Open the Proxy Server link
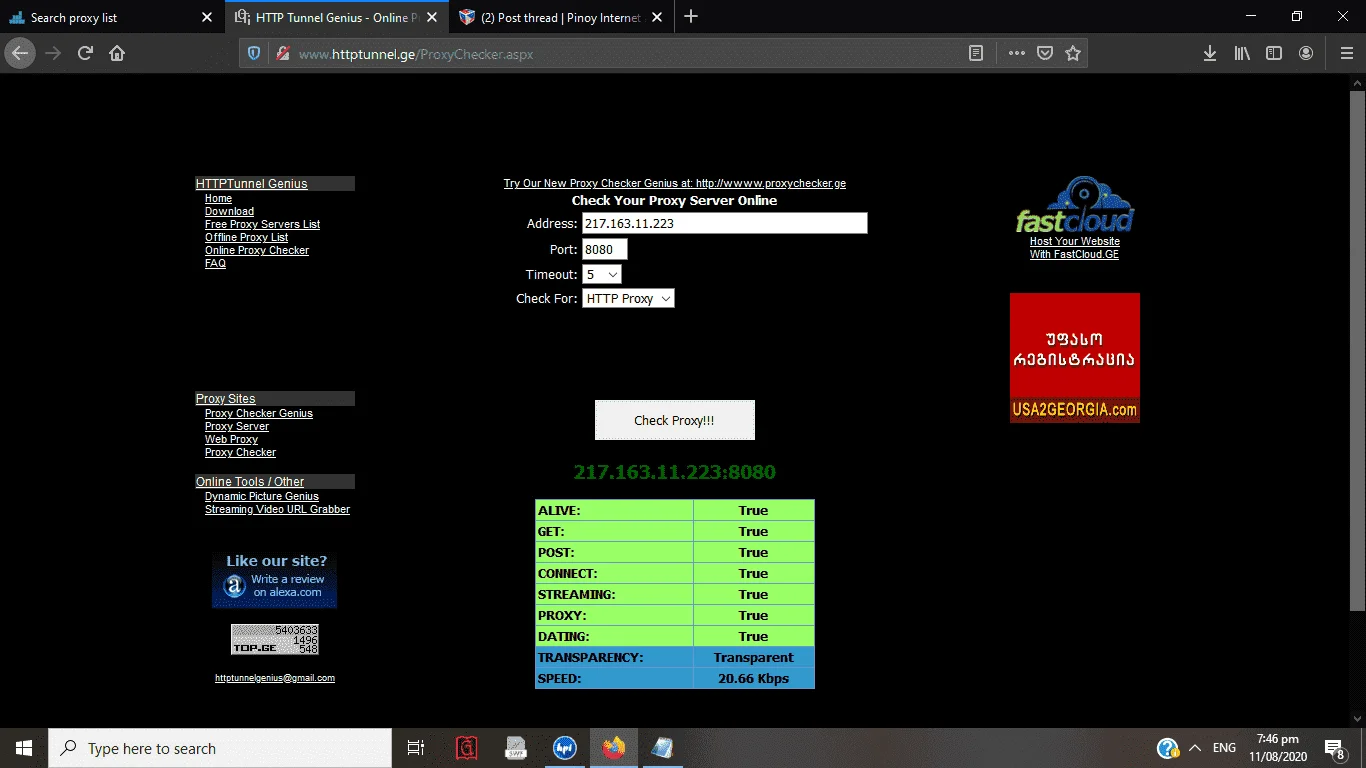The height and width of the screenshot is (768, 1366). coord(237,427)
